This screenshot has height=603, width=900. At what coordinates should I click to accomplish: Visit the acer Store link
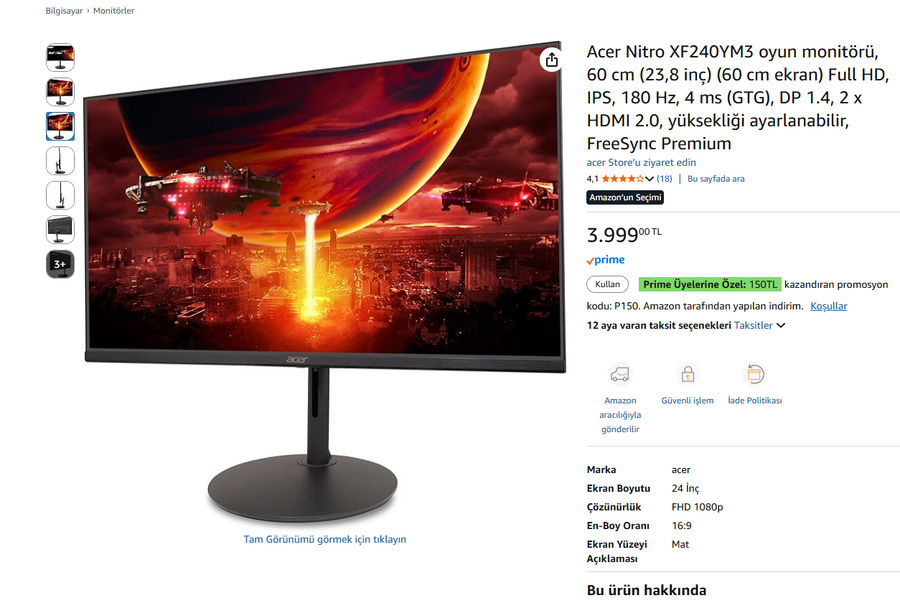[x=641, y=162]
